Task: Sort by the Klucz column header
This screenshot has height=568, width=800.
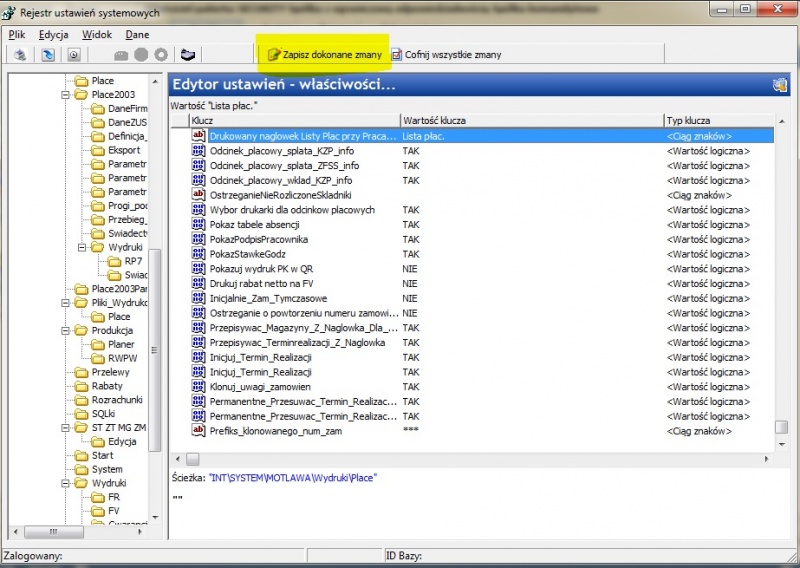Action: tap(294, 120)
